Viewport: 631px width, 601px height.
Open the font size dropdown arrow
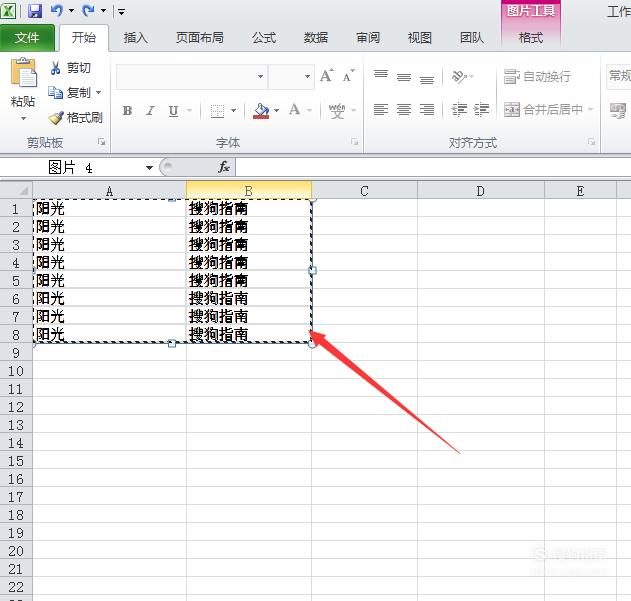pyautogui.click(x=307, y=76)
